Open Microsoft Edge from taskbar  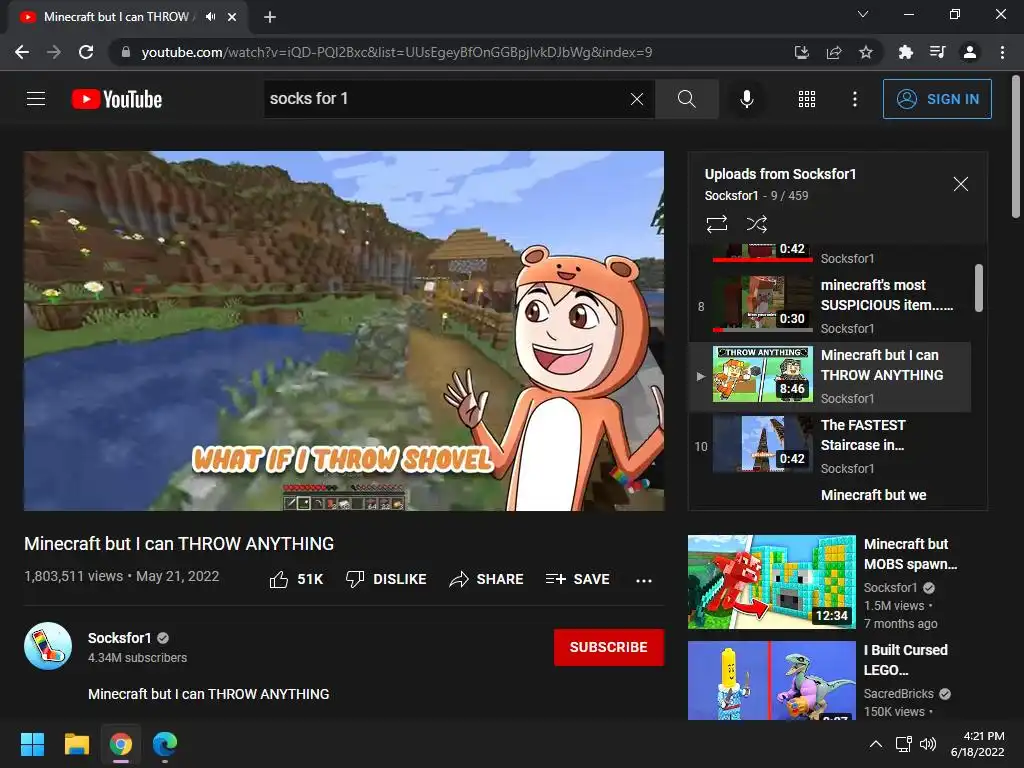pos(165,744)
